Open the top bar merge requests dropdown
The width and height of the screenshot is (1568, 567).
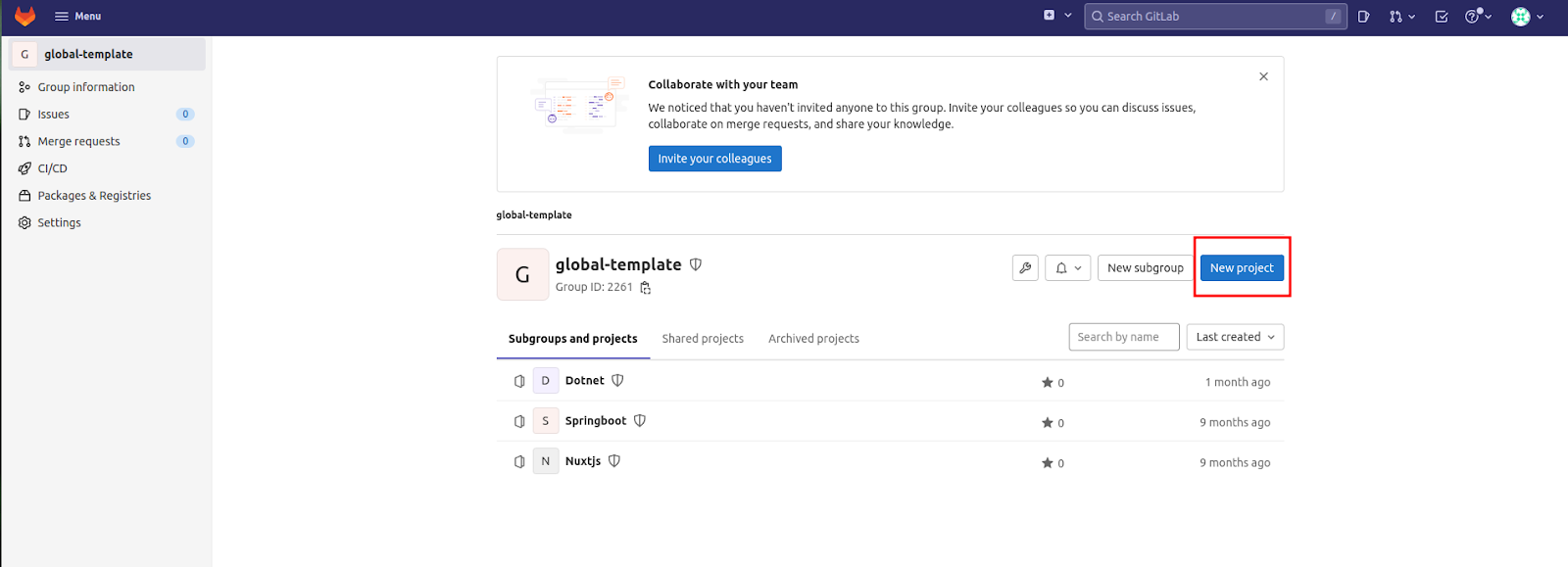1401,17
